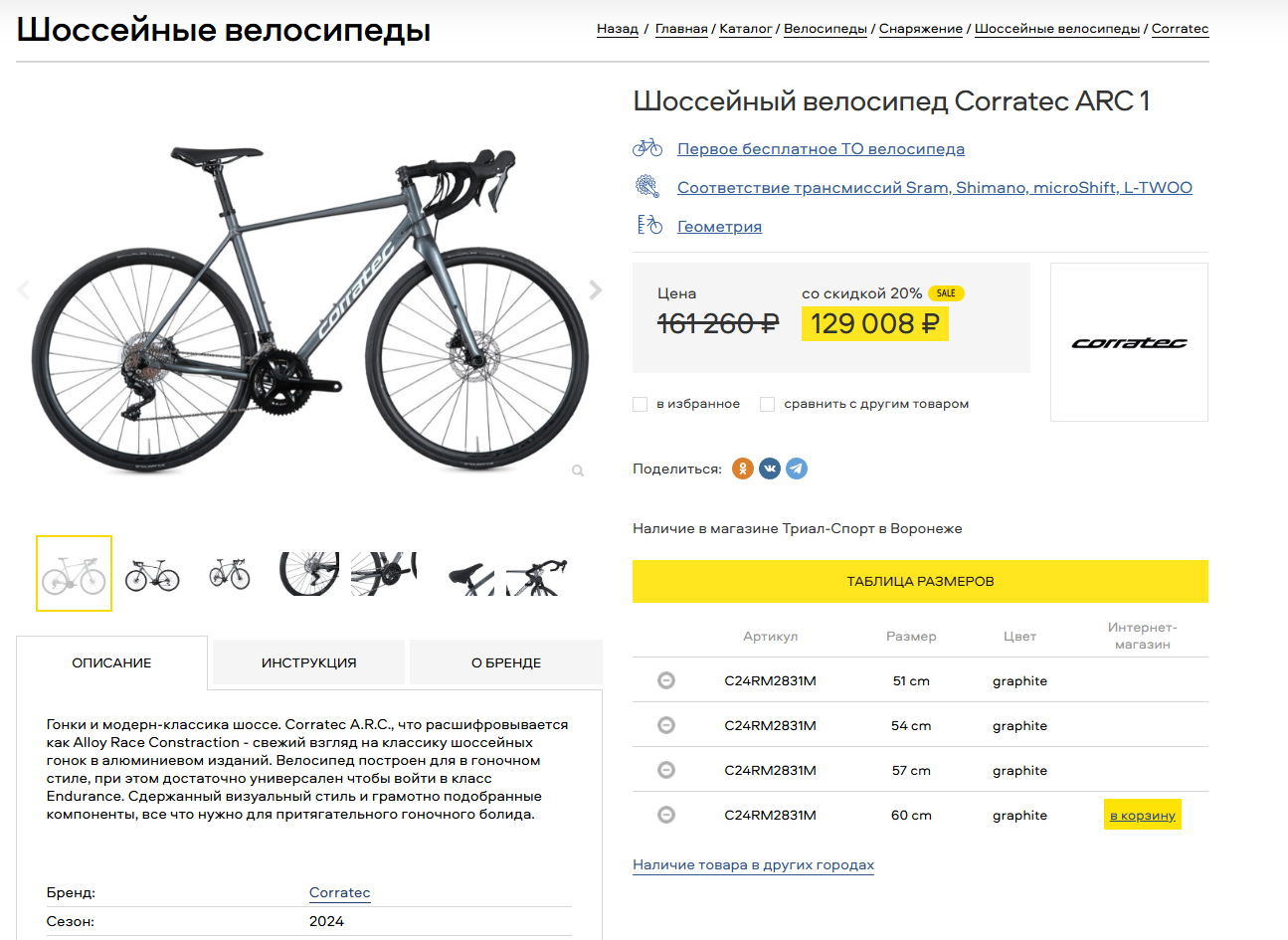Share via Odnoklassniki icon
1288x940 pixels.
coord(743,469)
